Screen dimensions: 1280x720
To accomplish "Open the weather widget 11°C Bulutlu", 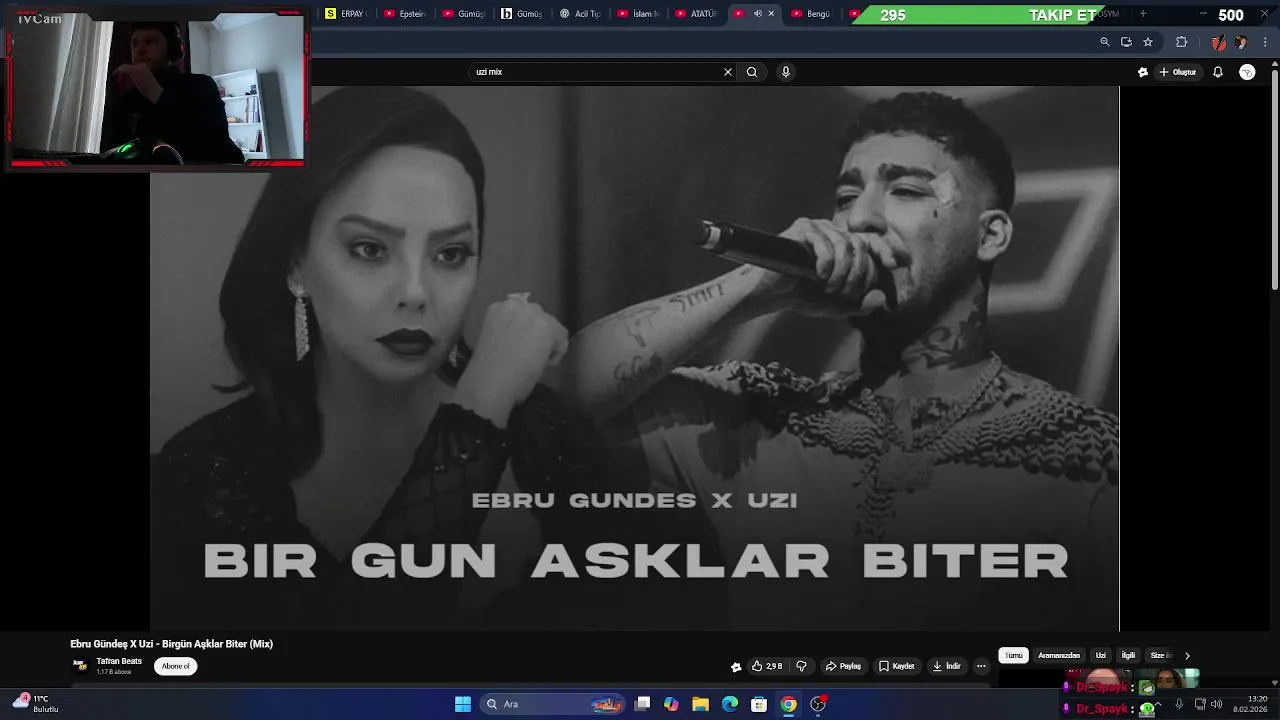I will tap(36, 704).
